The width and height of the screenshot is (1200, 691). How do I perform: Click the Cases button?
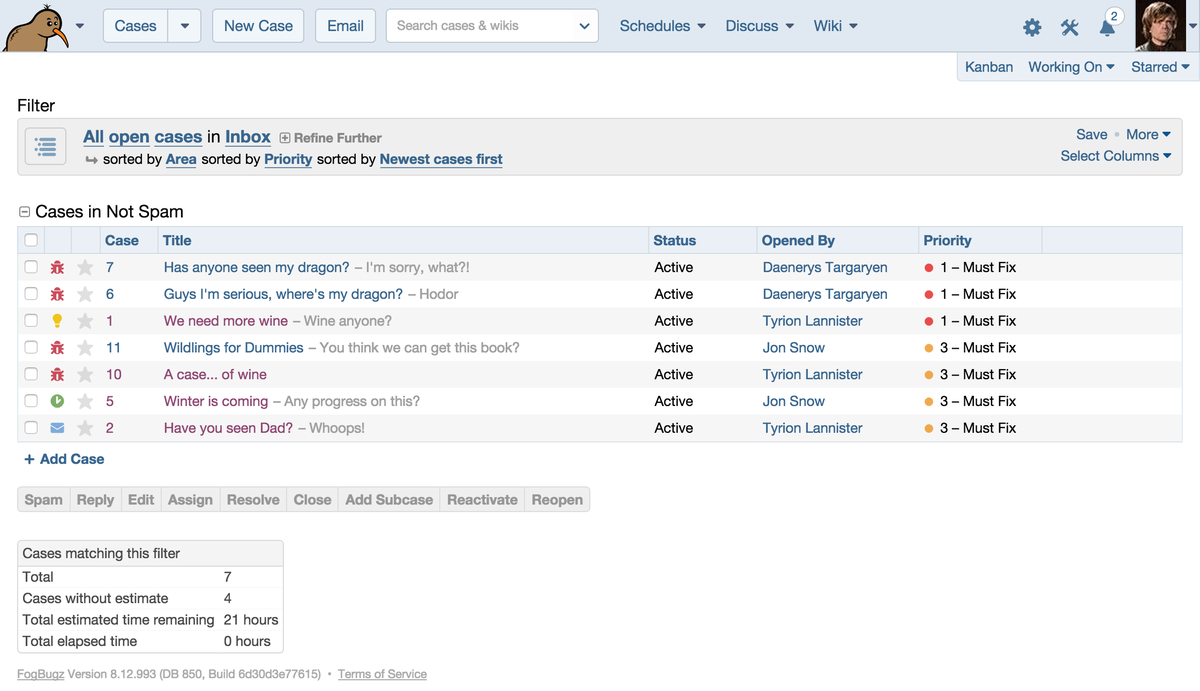(135, 26)
